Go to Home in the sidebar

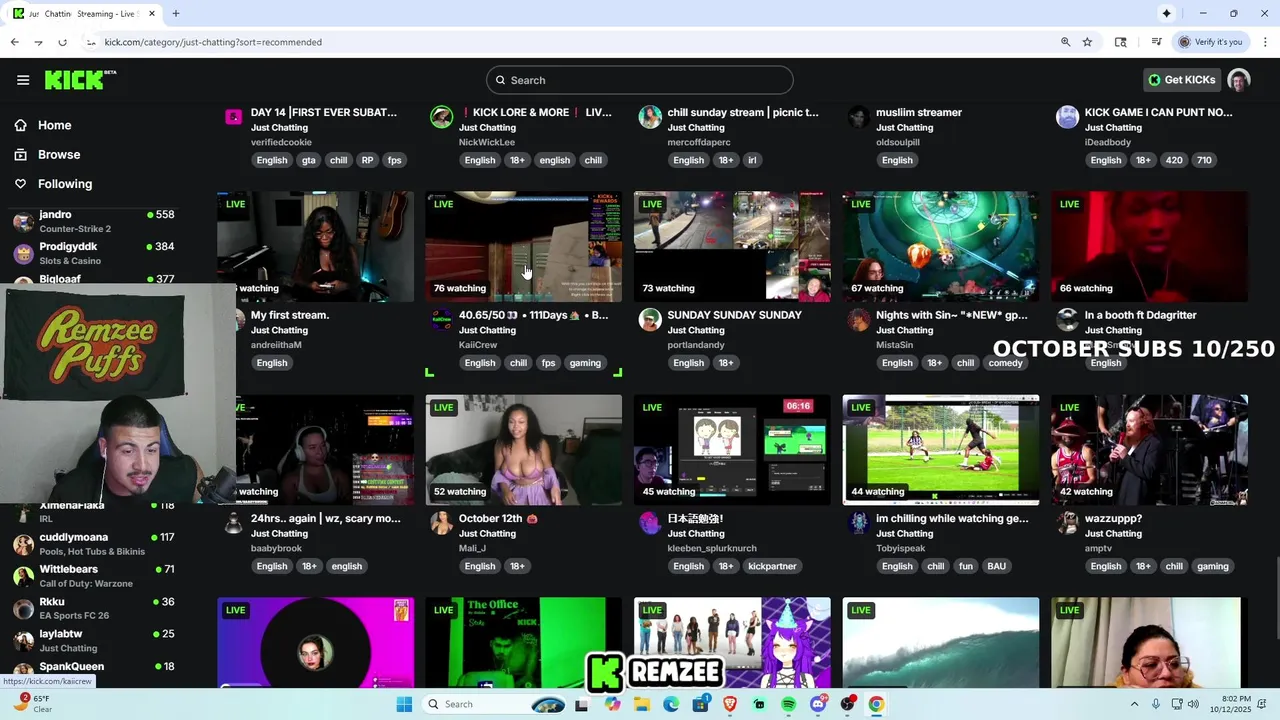pyautogui.click(x=55, y=125)
